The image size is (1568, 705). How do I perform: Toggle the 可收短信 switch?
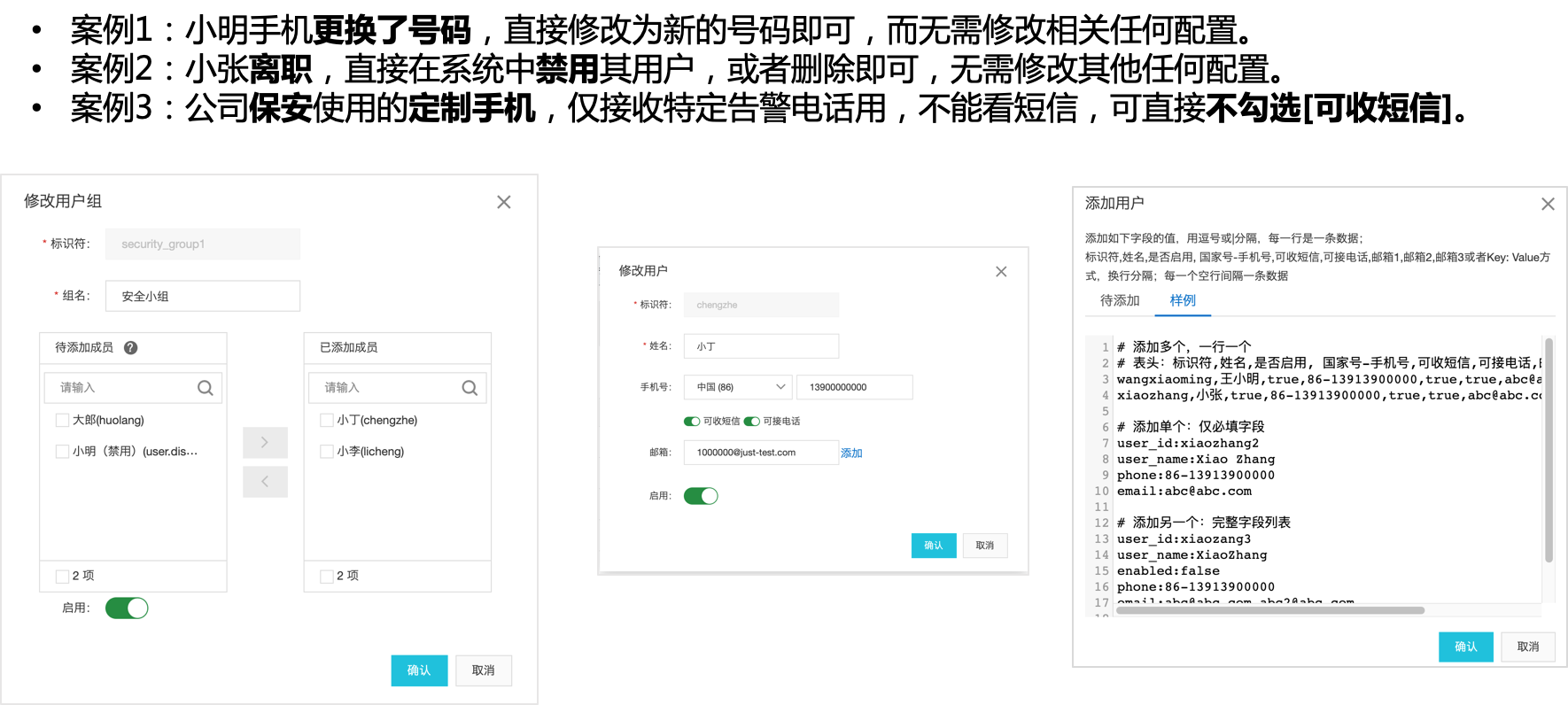pyautogui.click(x=692, y=421)
